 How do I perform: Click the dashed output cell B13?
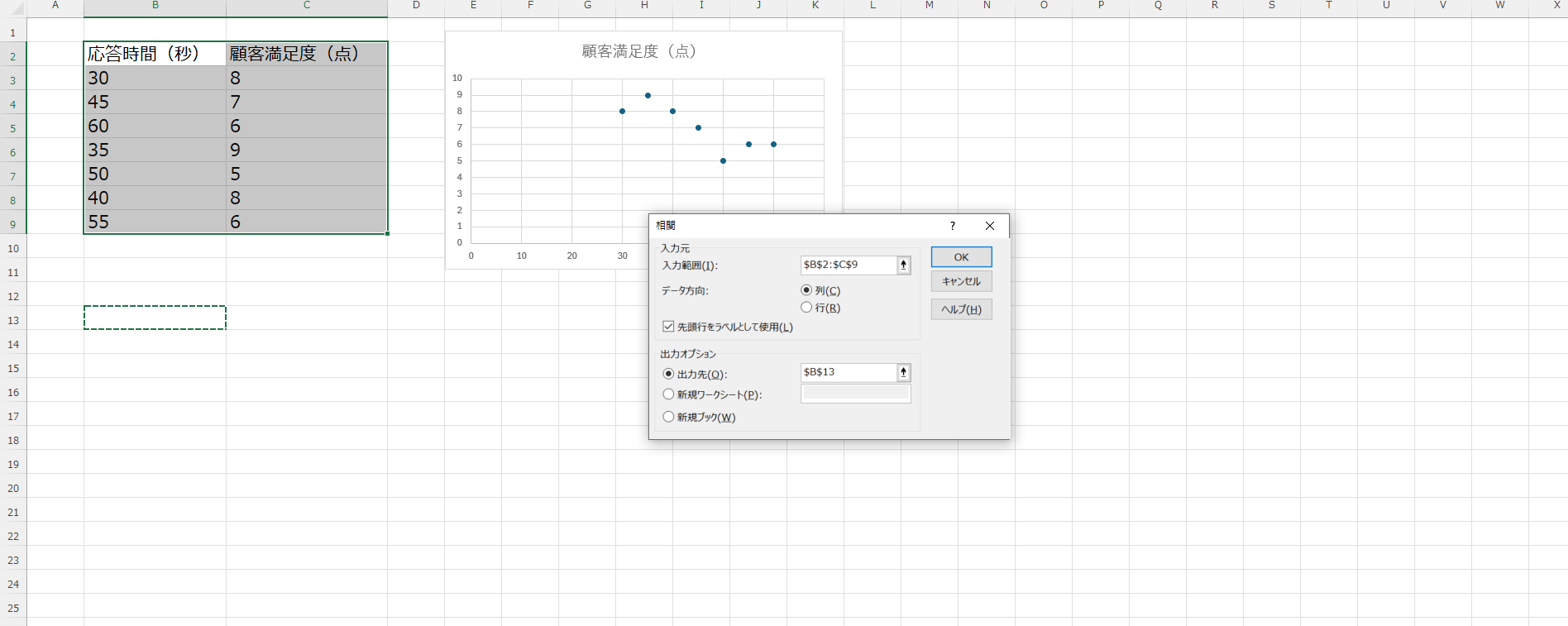tap(155, 318)
